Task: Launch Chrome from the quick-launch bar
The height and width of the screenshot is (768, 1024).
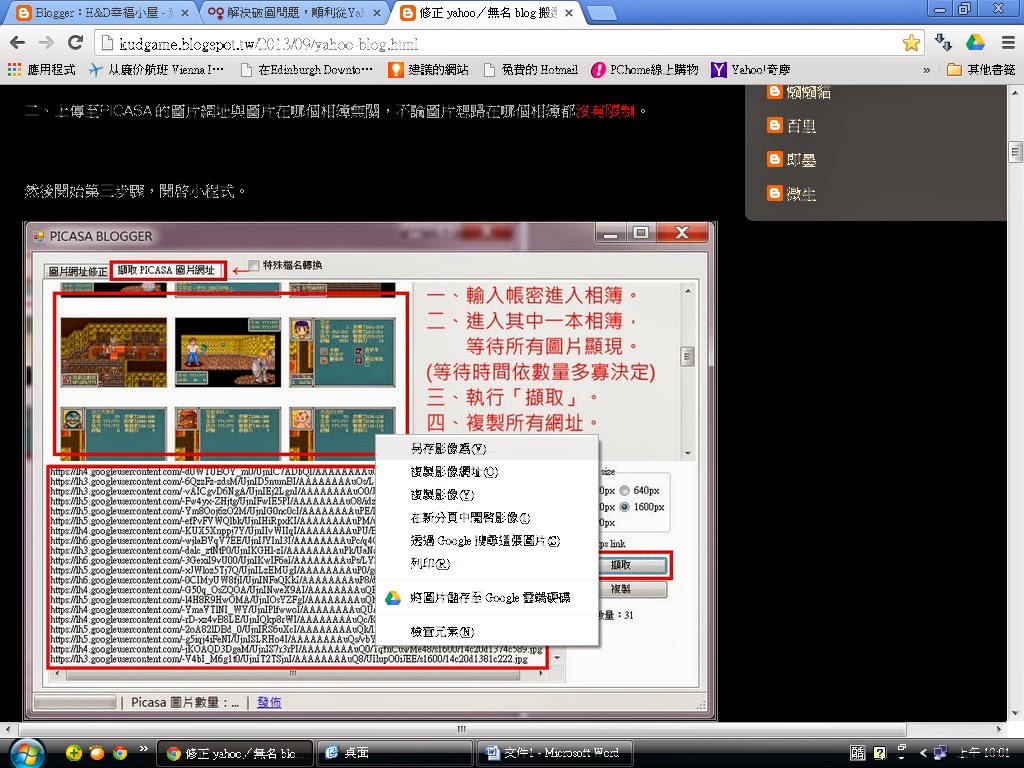Action: [120, 753]
